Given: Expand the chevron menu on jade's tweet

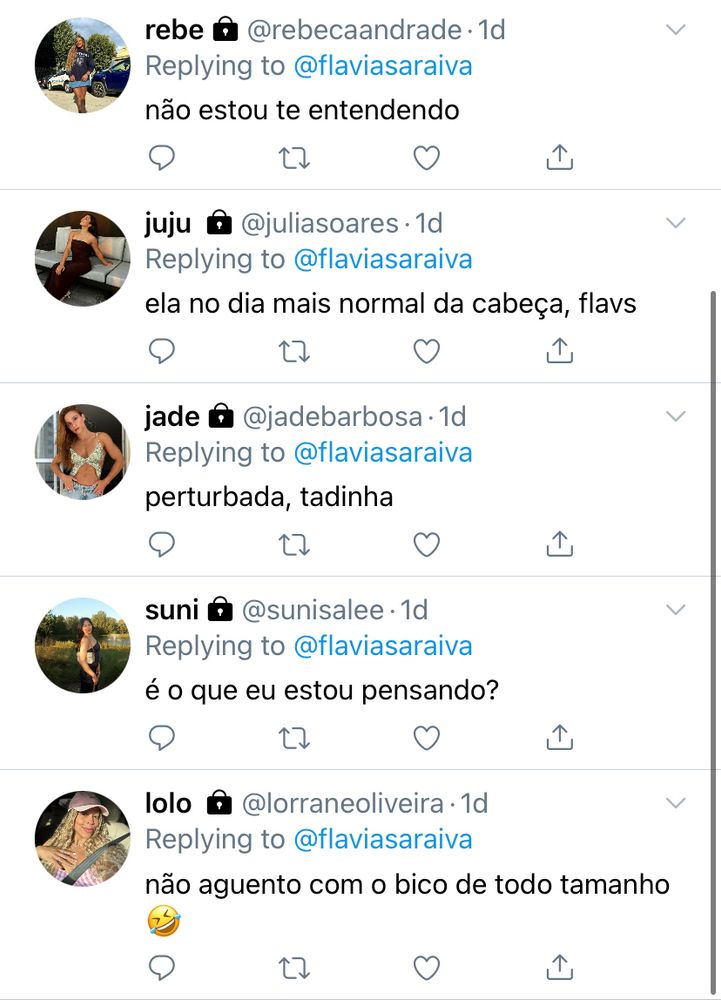Looking at the screenshot, I should tap(677, 416).
